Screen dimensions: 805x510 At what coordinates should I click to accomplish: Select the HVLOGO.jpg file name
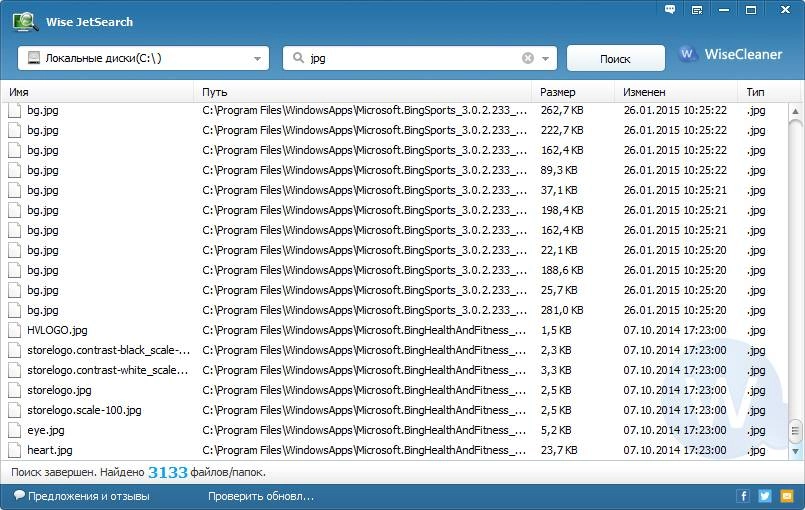point(57,330)
